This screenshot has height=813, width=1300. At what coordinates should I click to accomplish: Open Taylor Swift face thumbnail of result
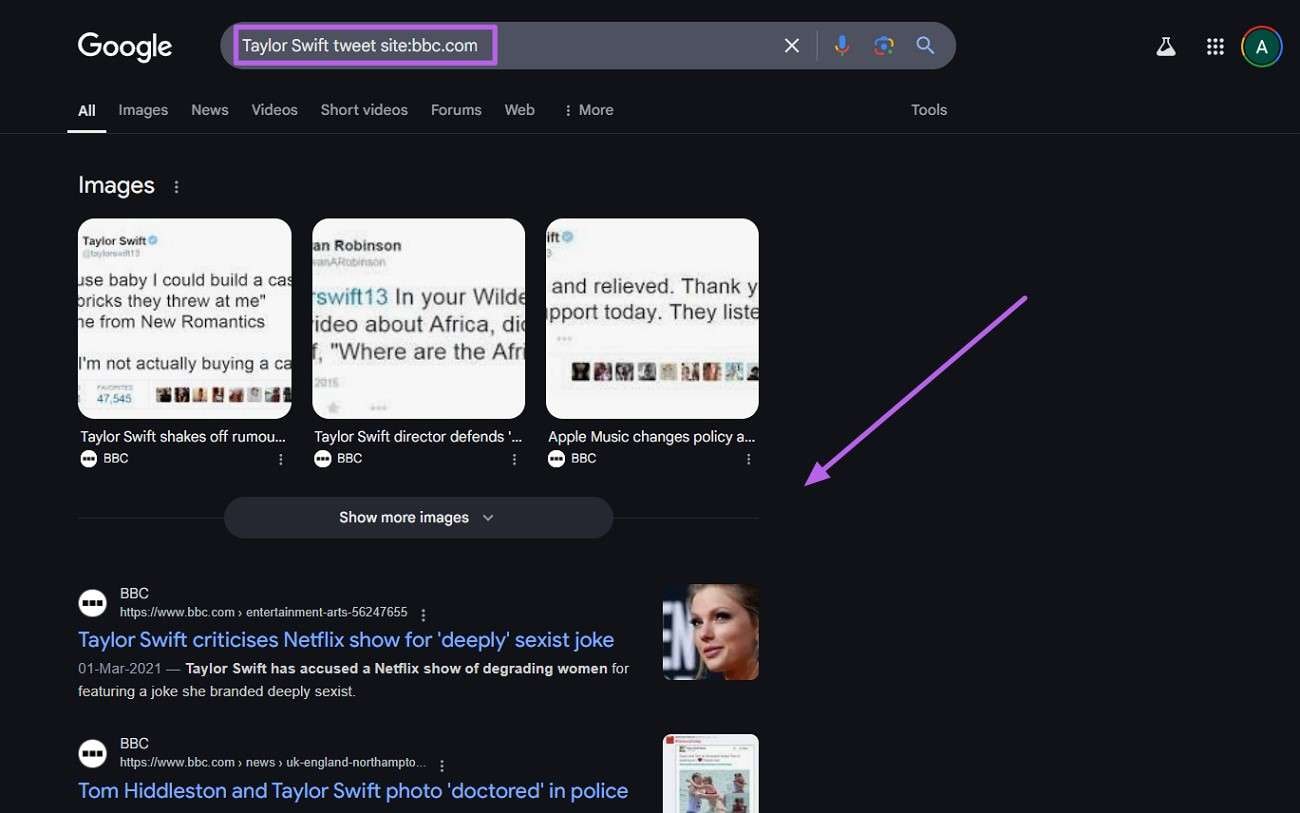(x=711, y=632)
